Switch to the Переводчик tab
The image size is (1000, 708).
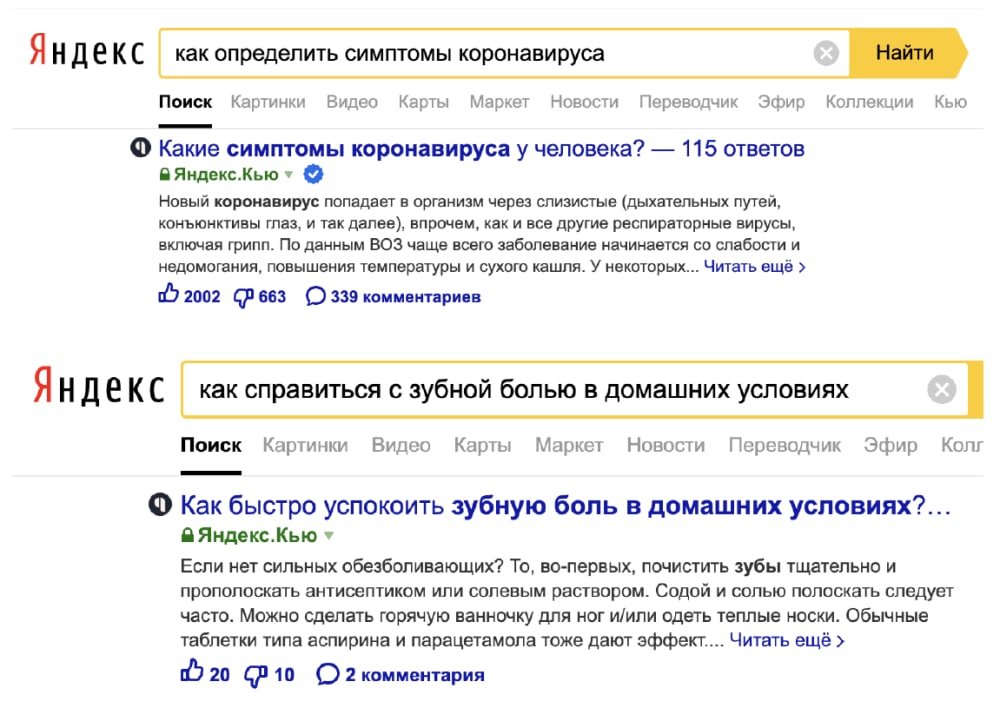(x=689, y=101)
